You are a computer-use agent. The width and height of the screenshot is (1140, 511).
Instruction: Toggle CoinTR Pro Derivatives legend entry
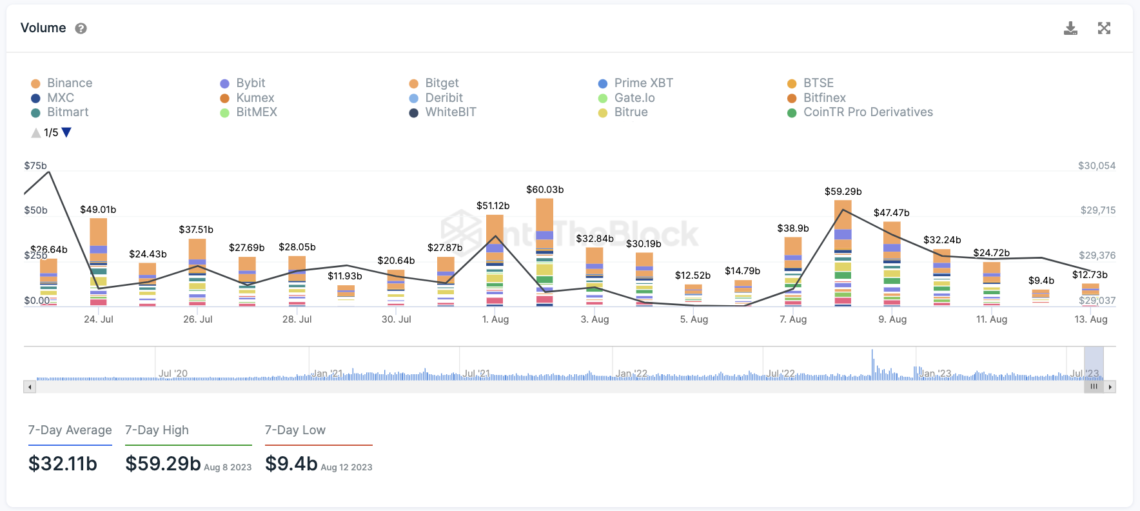pos(859,112)
